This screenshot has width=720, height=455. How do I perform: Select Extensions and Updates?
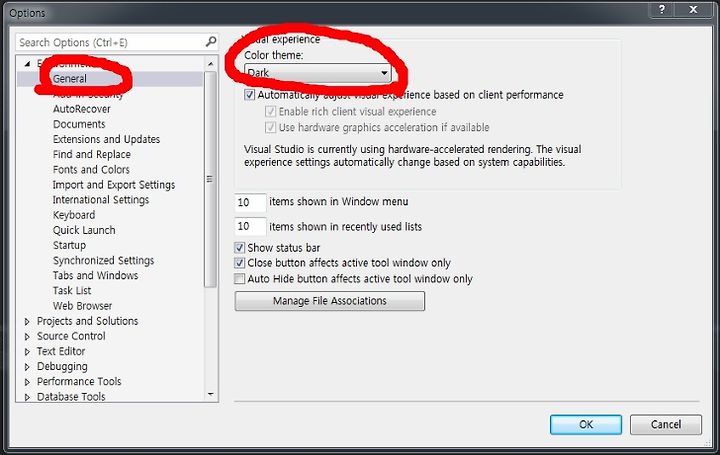(x=107, y=139)
